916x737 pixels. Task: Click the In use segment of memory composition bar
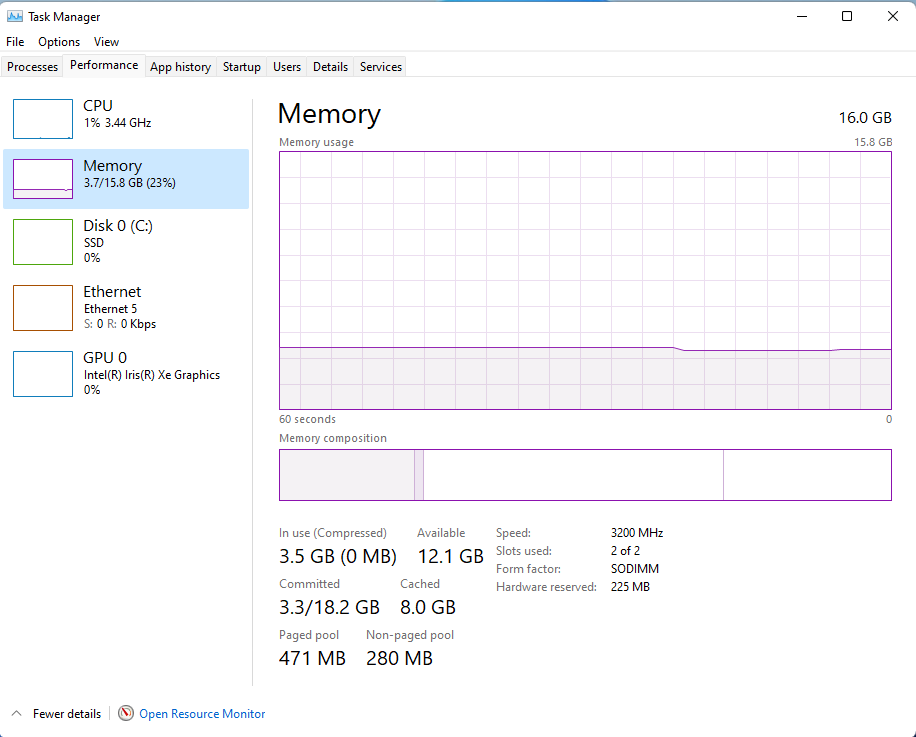coord(347,475)
